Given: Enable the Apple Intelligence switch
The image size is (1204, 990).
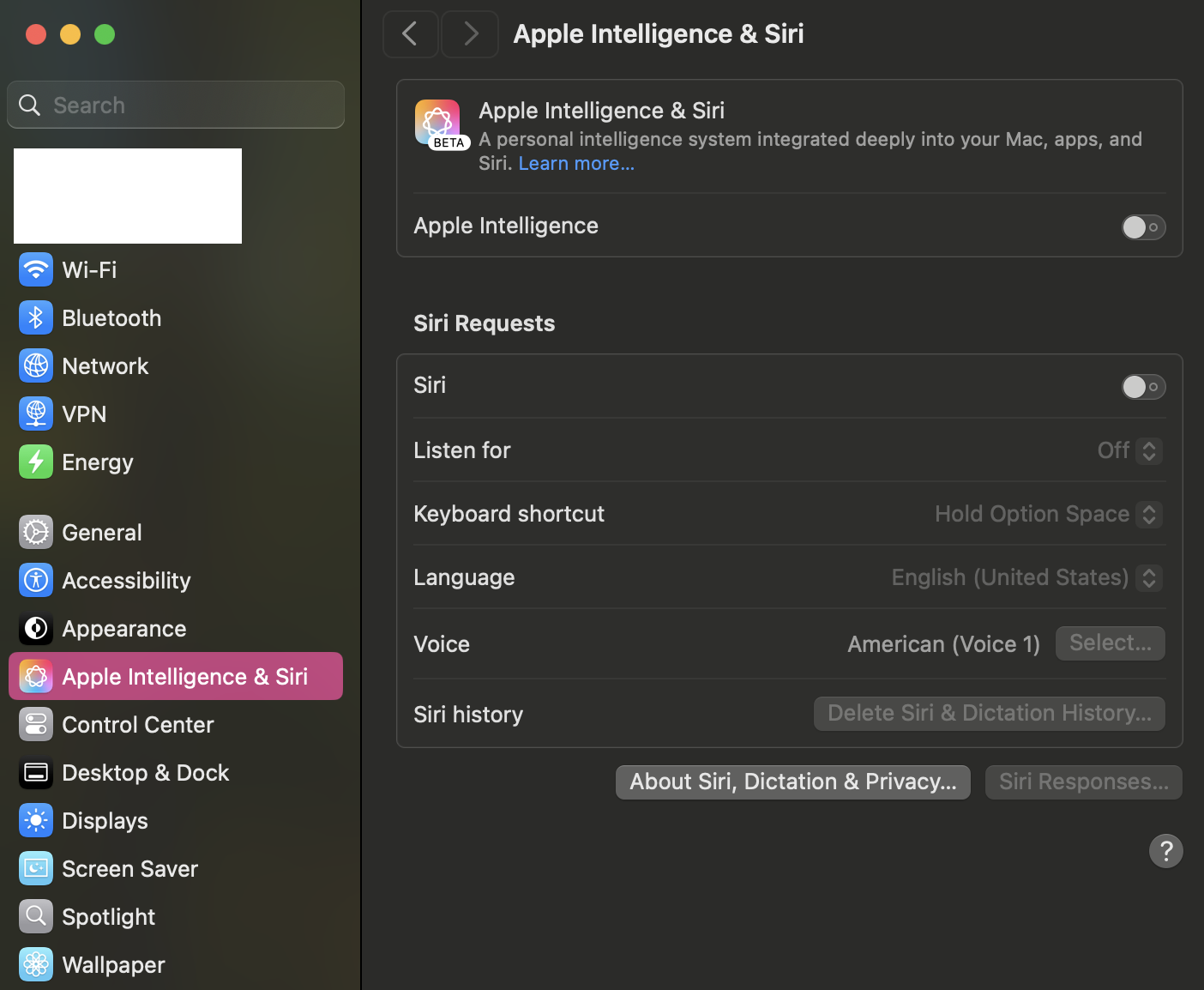Looking at the screenshot, I should [x=1143, y=227].
